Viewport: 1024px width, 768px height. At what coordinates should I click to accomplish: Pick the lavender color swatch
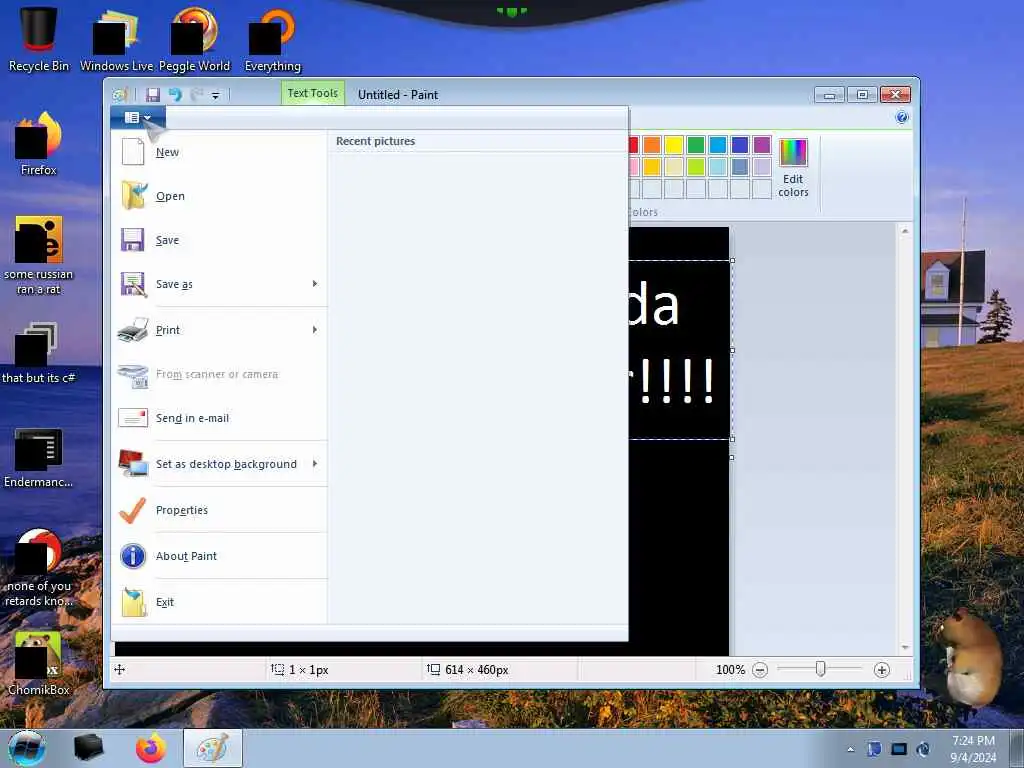[x=762, y=167]
